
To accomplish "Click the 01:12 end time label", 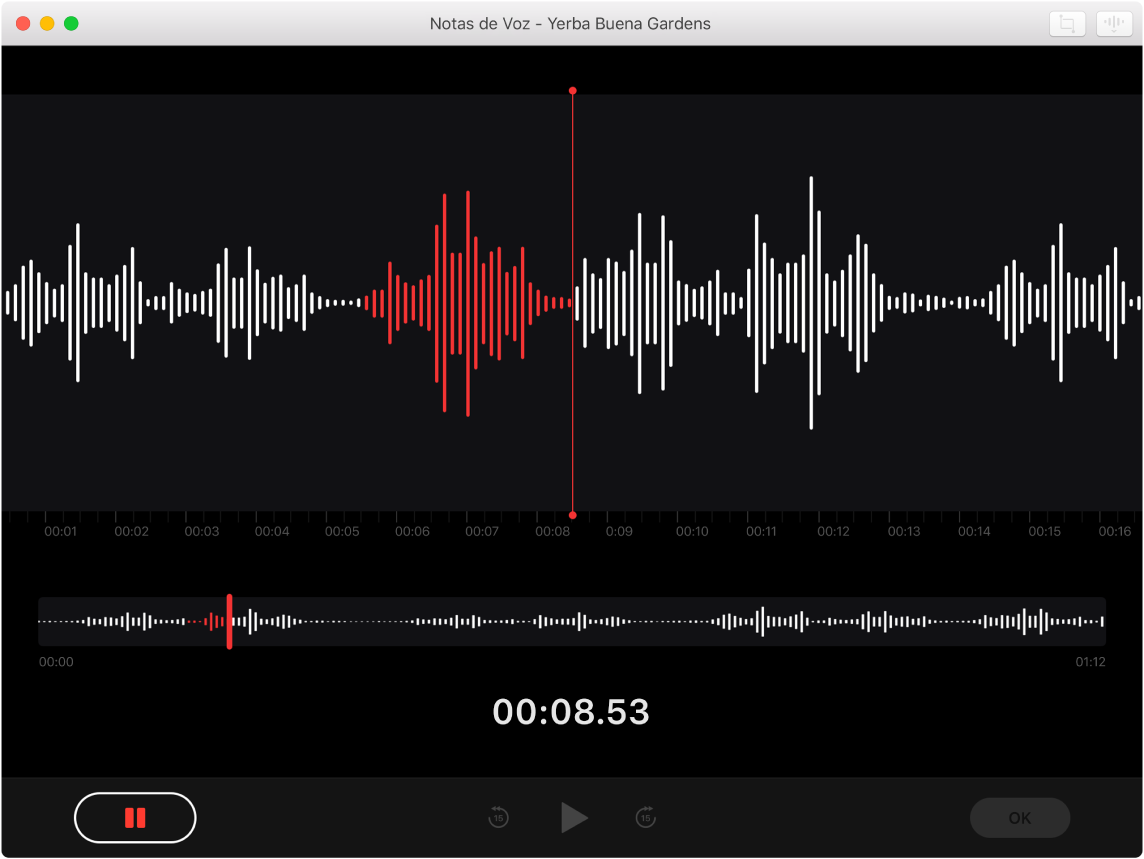I will coord(1090,662).
